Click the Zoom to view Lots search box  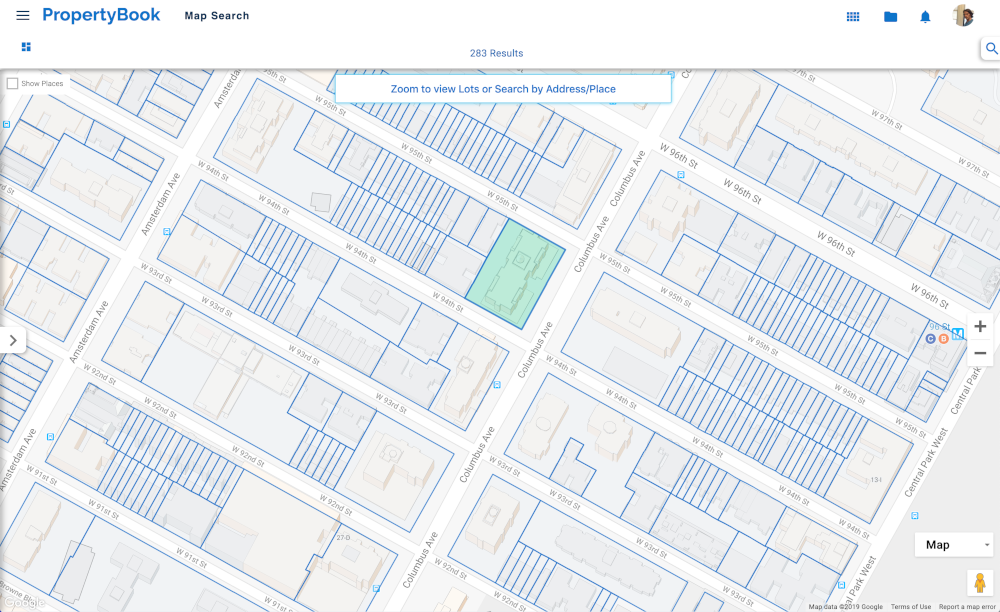click(x=503, y=89)
